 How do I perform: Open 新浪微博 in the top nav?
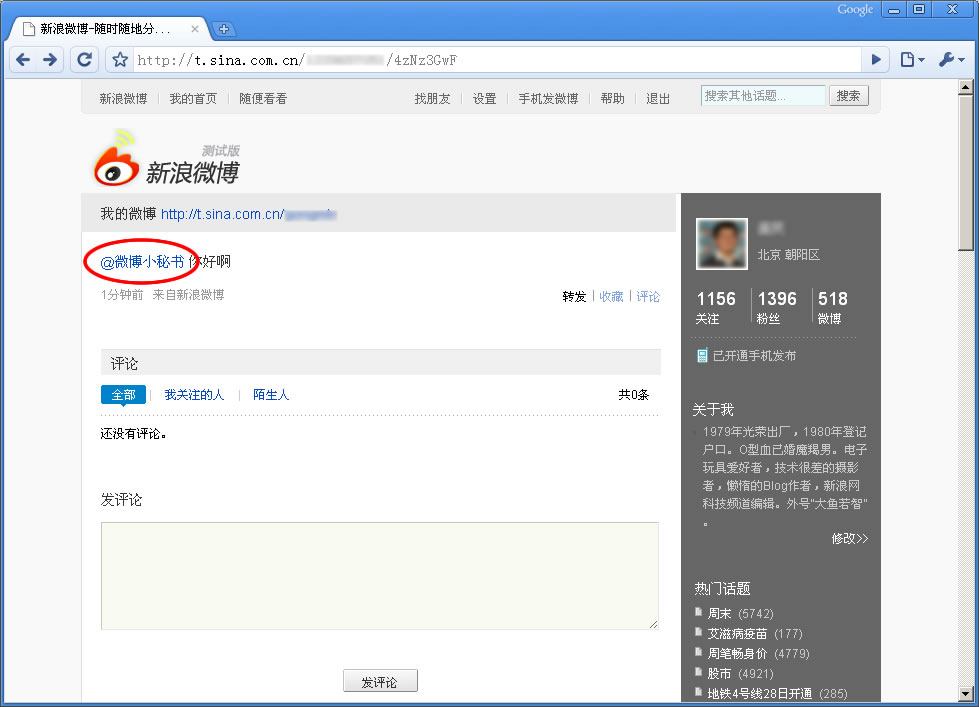[123, 99]
